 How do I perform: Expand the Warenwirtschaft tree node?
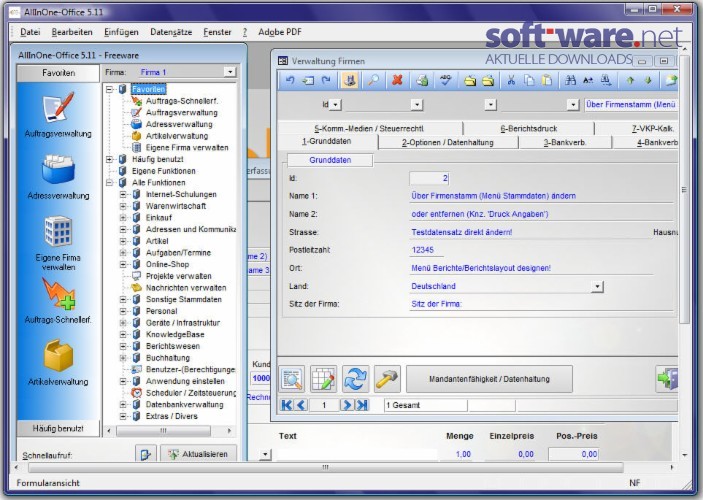coord(123,206)
